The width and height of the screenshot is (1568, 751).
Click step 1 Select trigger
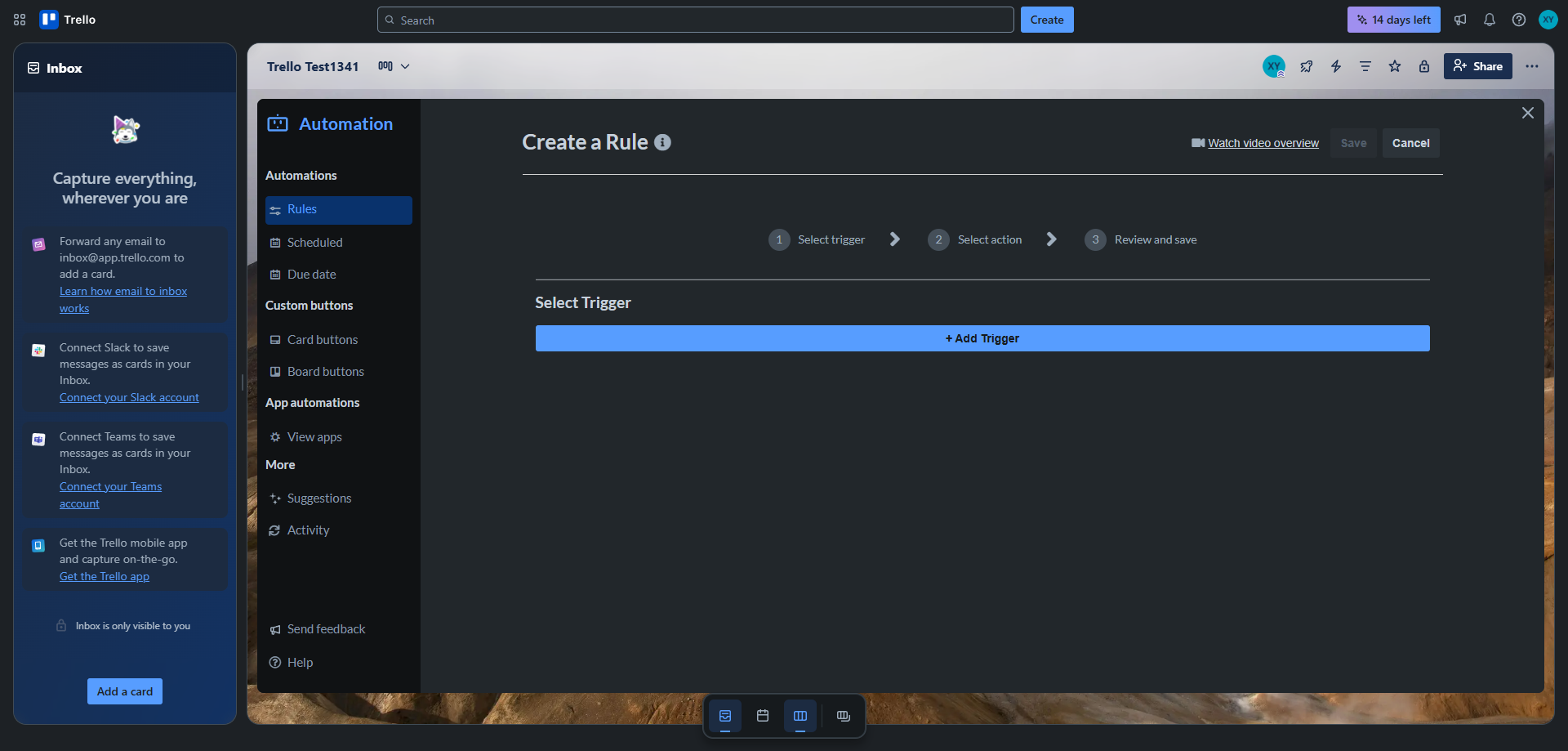click(817, 239)
